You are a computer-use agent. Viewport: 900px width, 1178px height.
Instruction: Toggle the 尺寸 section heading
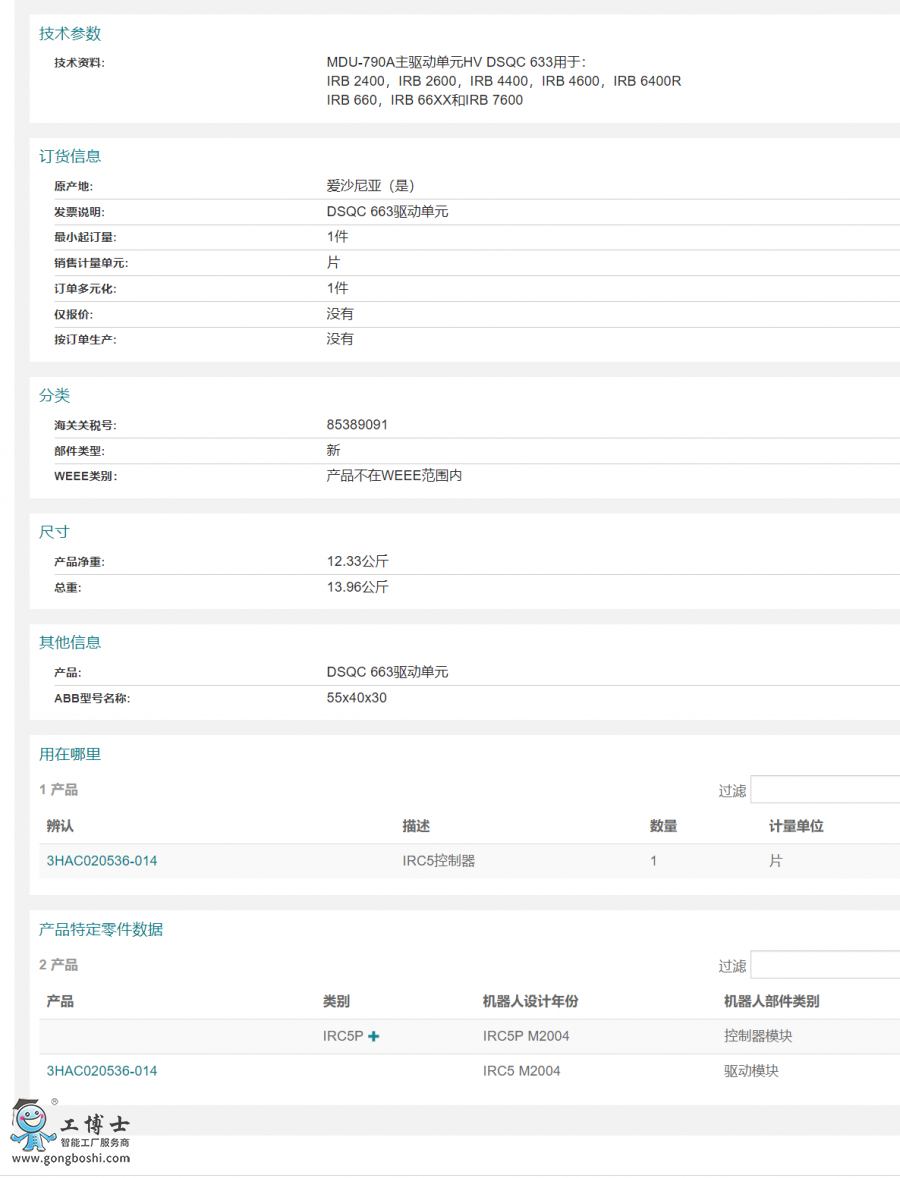pos(54,532)
